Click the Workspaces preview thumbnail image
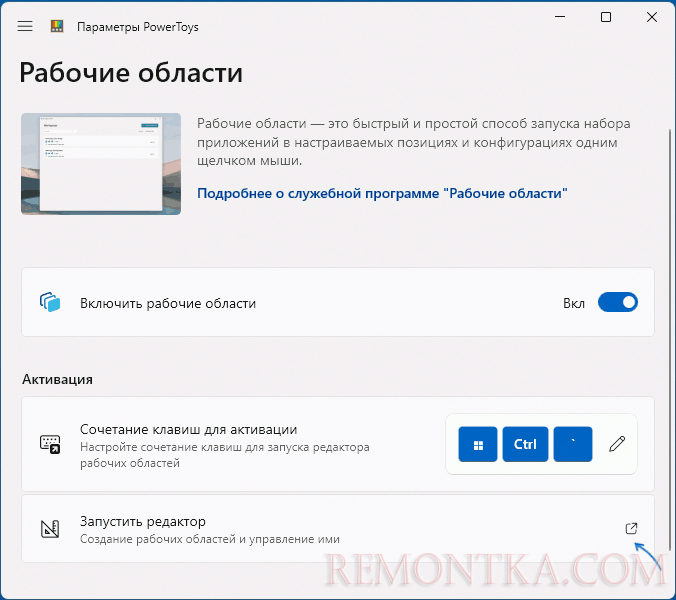Image resolution: width=676 pixels, height=600 pixels. (x=101, y=164)
